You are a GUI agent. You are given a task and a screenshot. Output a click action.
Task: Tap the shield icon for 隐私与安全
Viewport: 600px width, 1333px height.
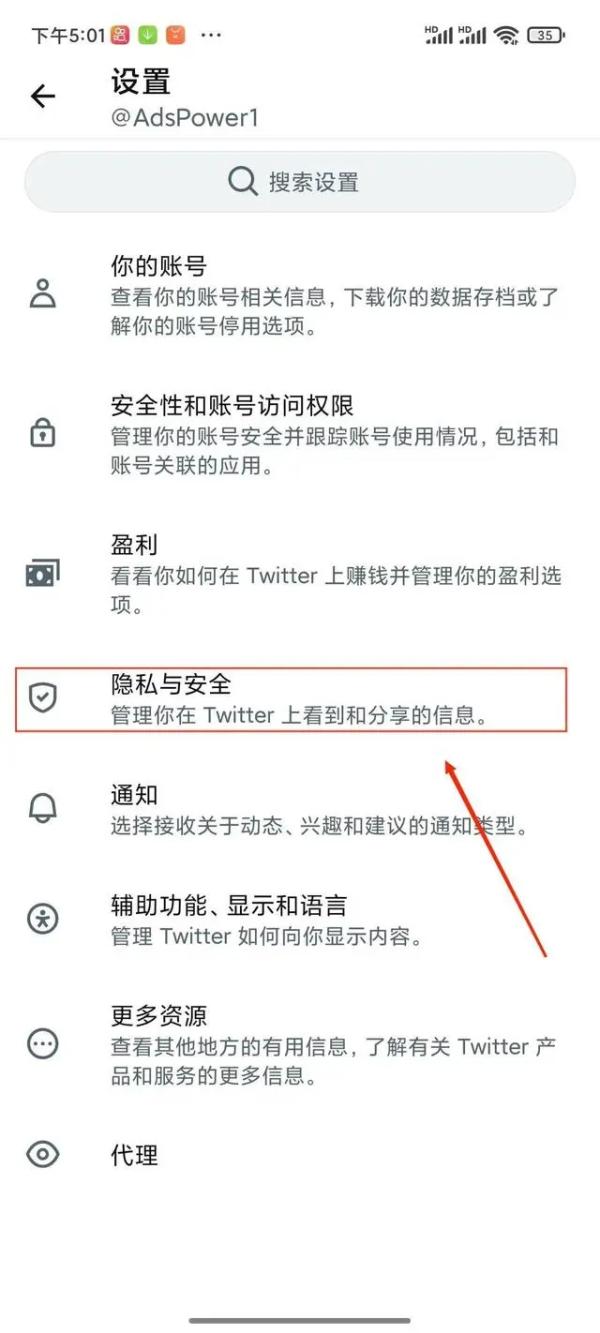pos(42,699)
